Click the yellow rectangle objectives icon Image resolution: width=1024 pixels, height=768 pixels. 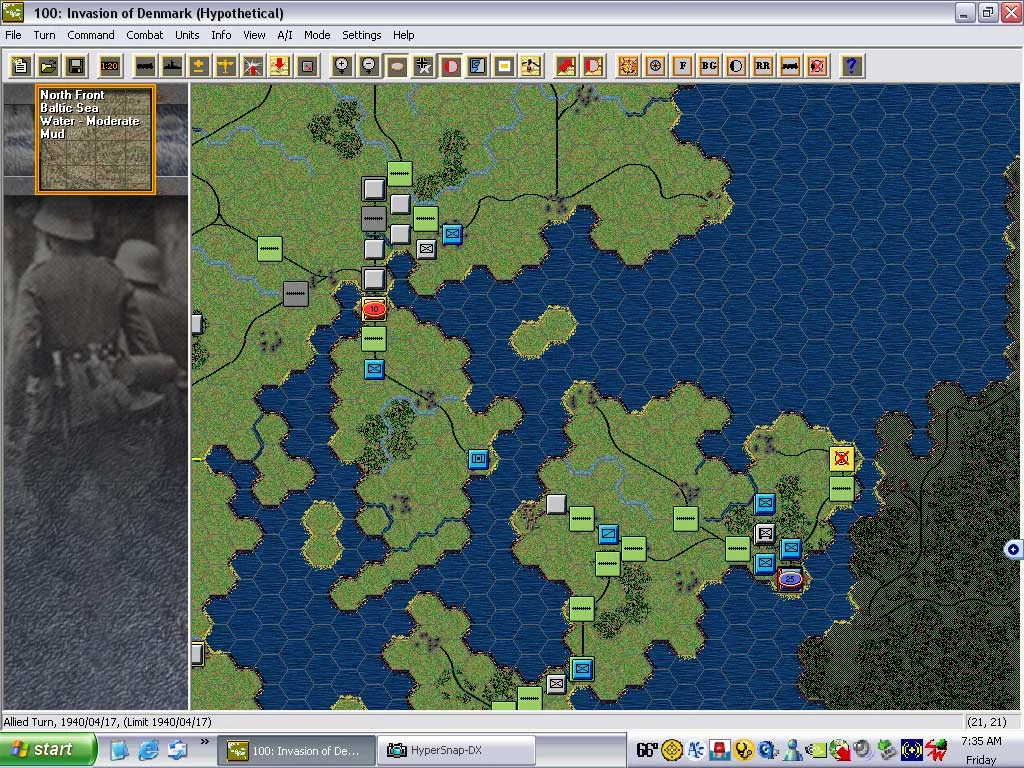point(504,66)
